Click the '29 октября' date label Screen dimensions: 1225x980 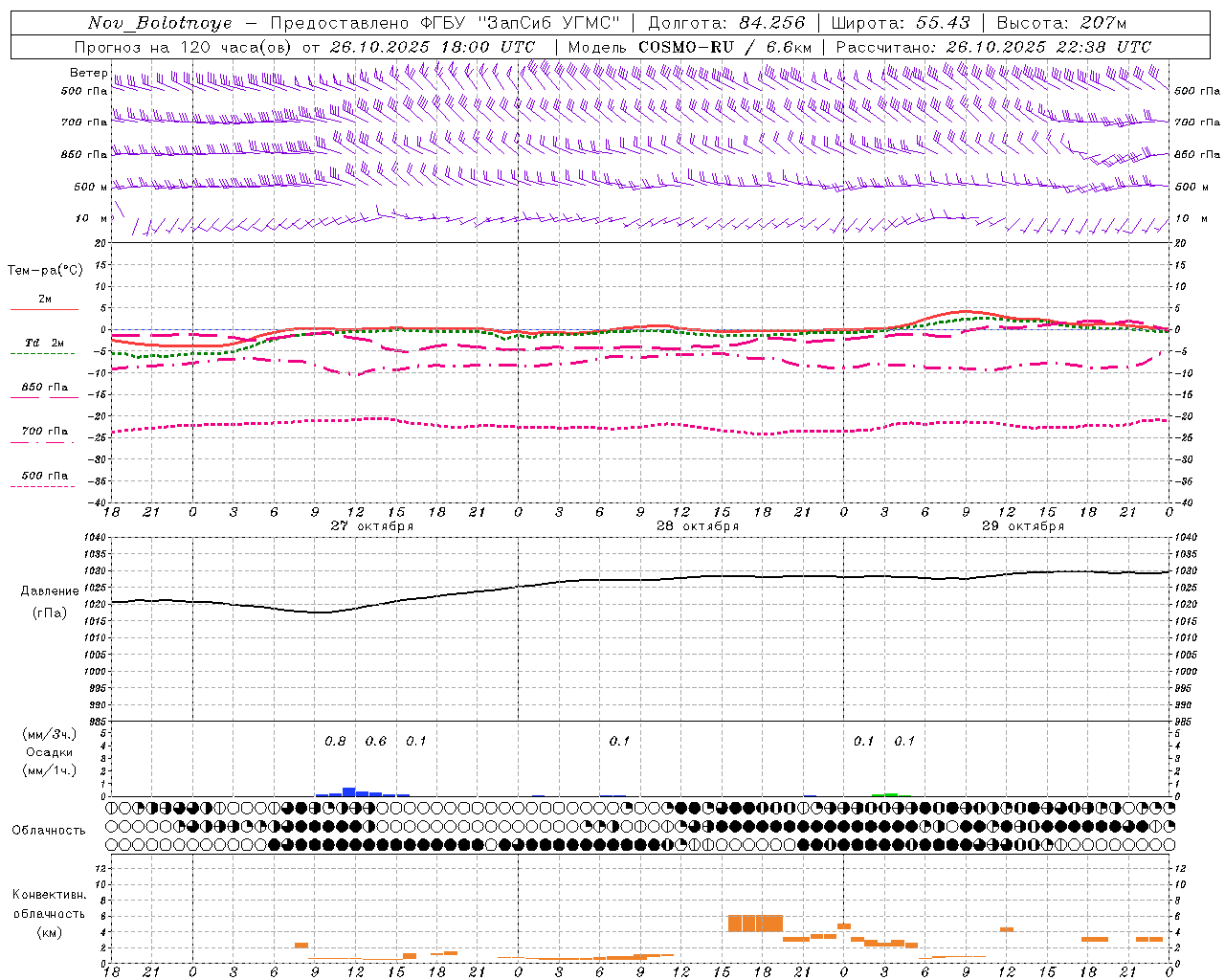[x=1023, y=526]
